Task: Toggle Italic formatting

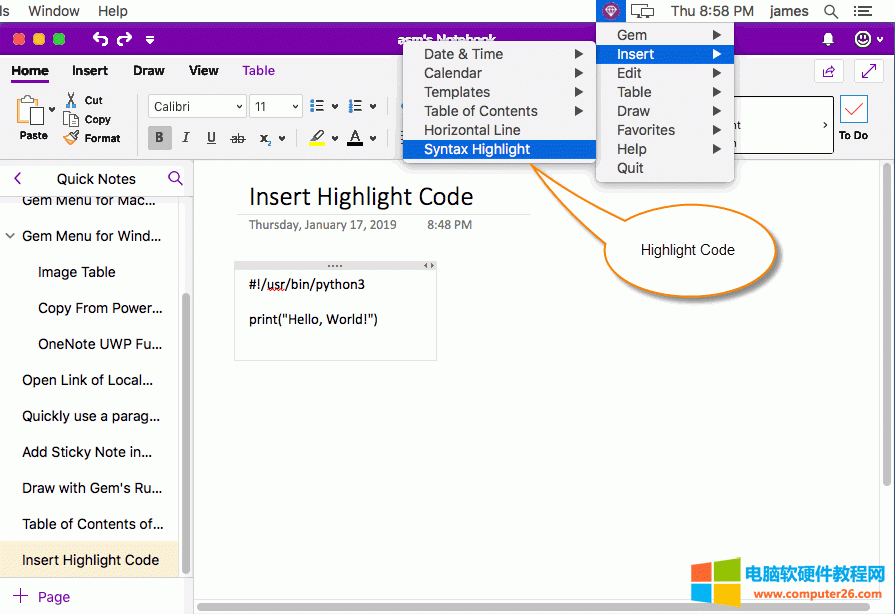Action: (x=185, y=138)
